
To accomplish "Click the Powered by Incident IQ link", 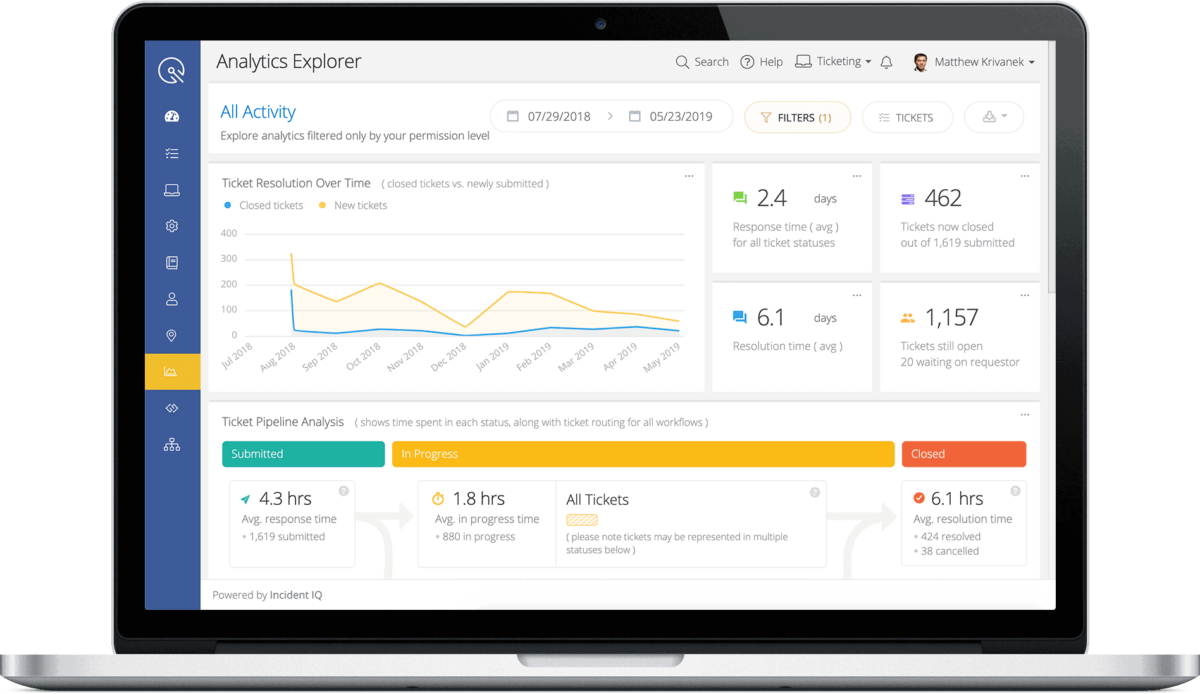I will tap(267, 593).
